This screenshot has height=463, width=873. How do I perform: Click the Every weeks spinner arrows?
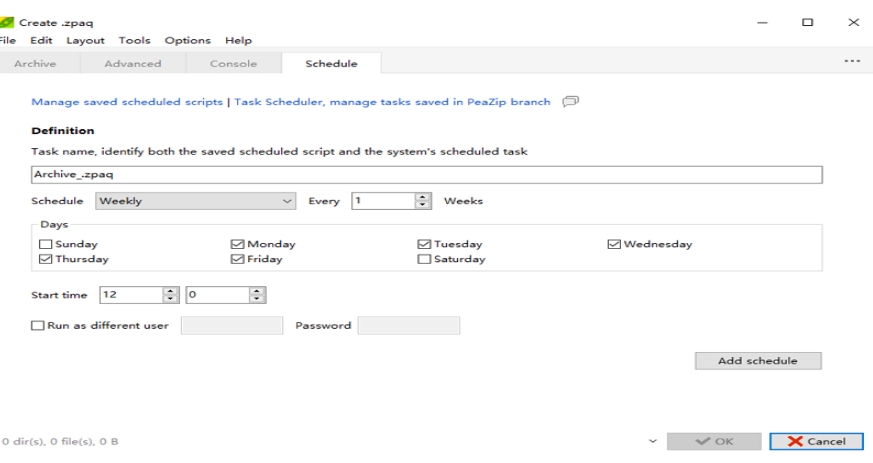point(422,201)
